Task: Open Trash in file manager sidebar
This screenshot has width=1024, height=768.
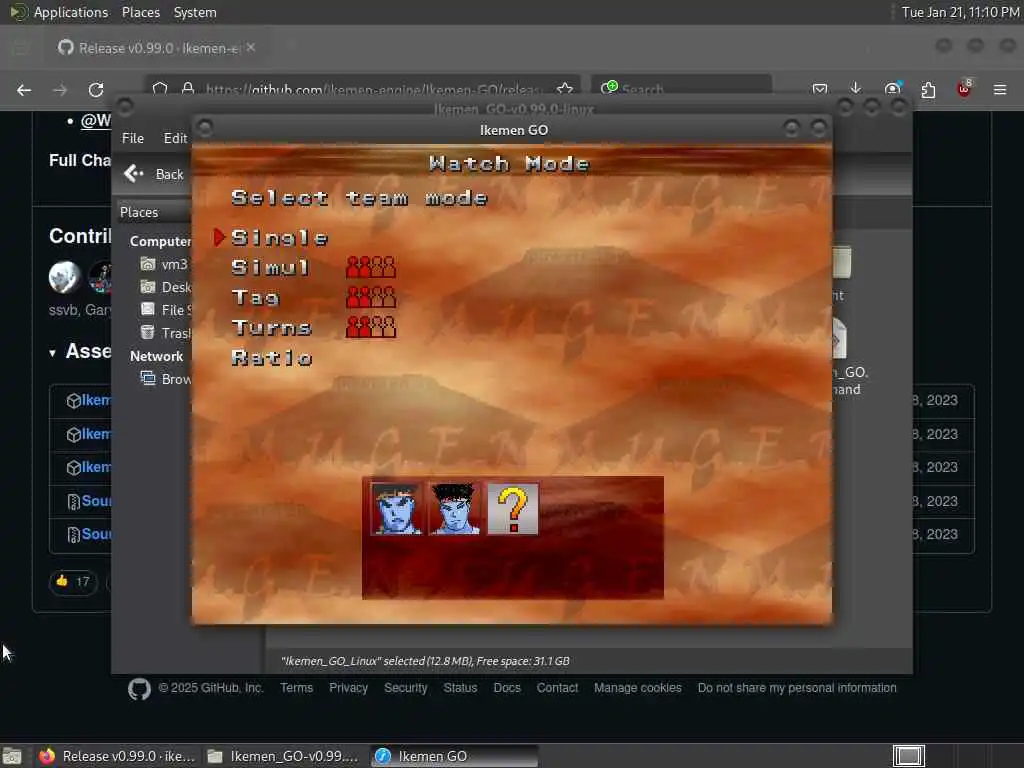Action: click(x=166, y=332)
